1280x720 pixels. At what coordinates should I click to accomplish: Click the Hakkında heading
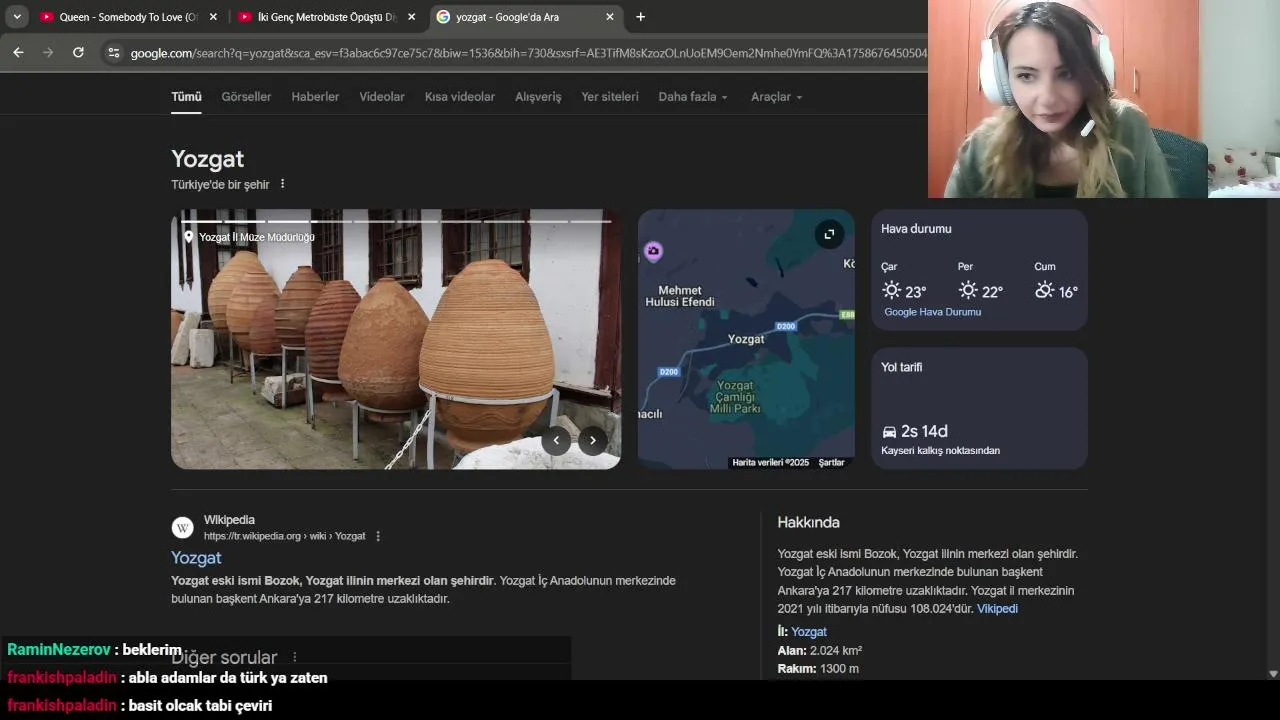pyautogui.click(x=808, y=522)
